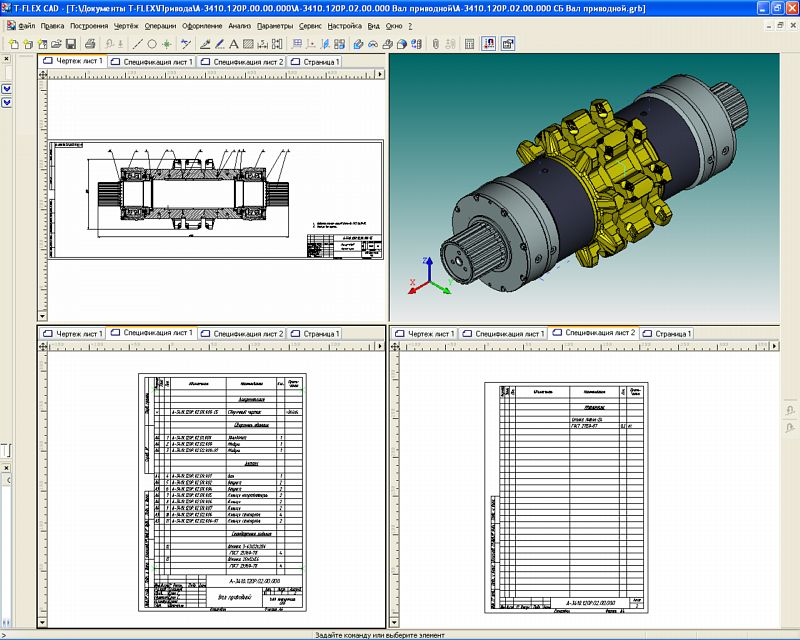Viewport: 800px width, 640px height.
Task: Select the straight line construction tool
Action: point(139,44)
